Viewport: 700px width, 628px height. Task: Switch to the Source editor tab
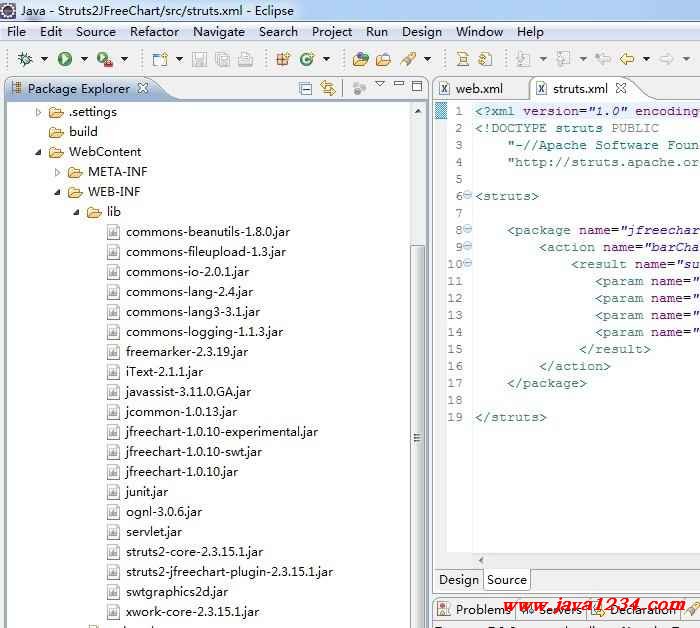[x=507, y=580]
